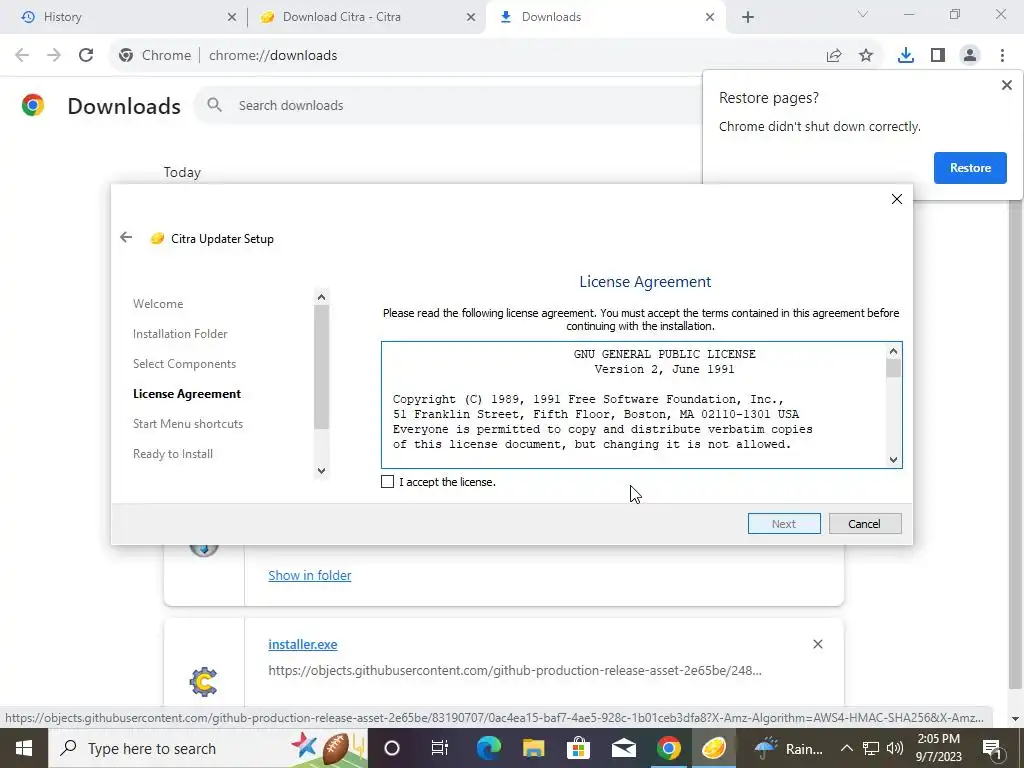Image resolution: width=1024 pixels, height=768 pixels.
Task: Click the installer.exe file icon
Action: pos(204,682)
